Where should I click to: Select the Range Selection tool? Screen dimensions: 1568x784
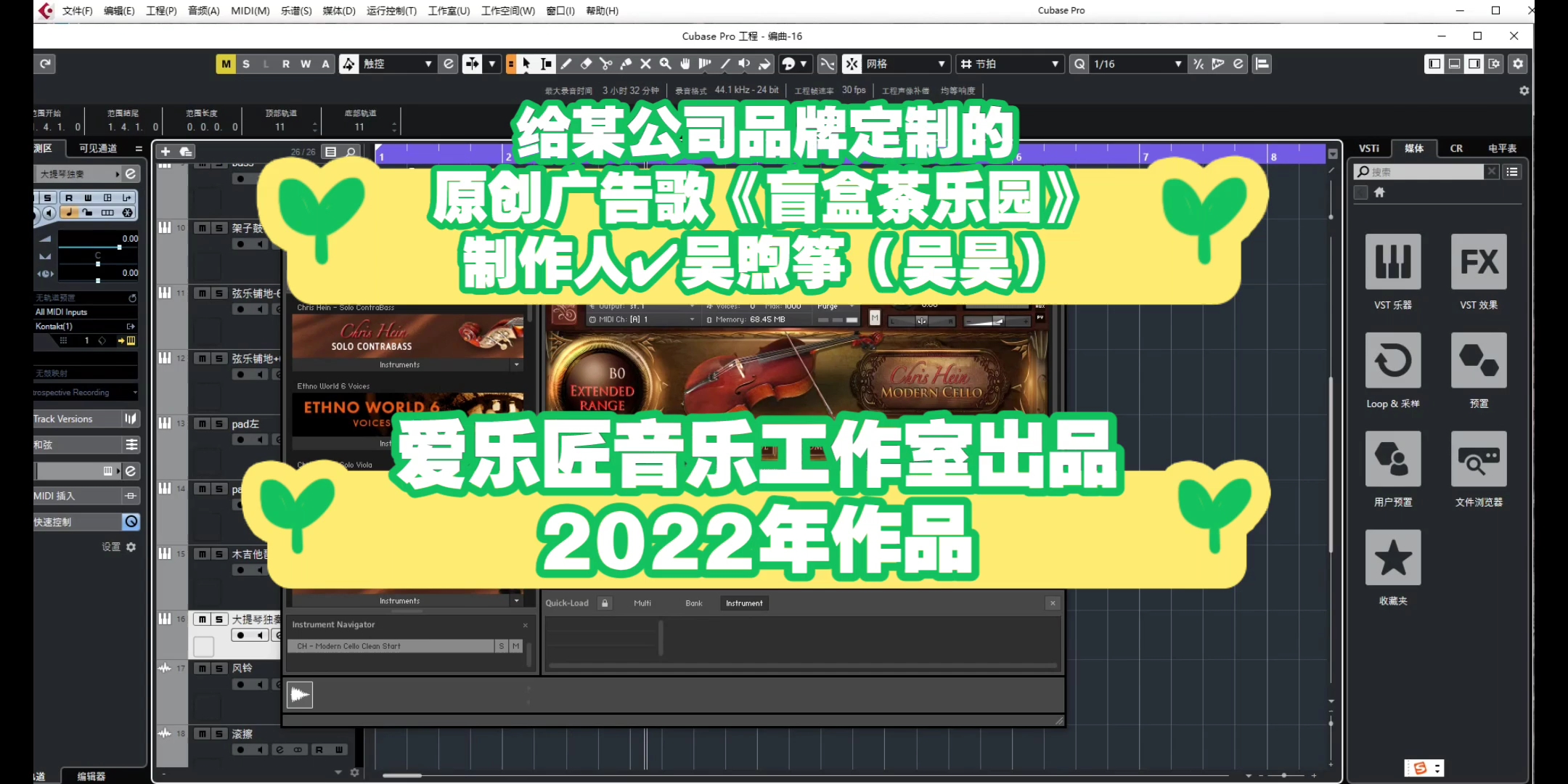pos(547,64)
